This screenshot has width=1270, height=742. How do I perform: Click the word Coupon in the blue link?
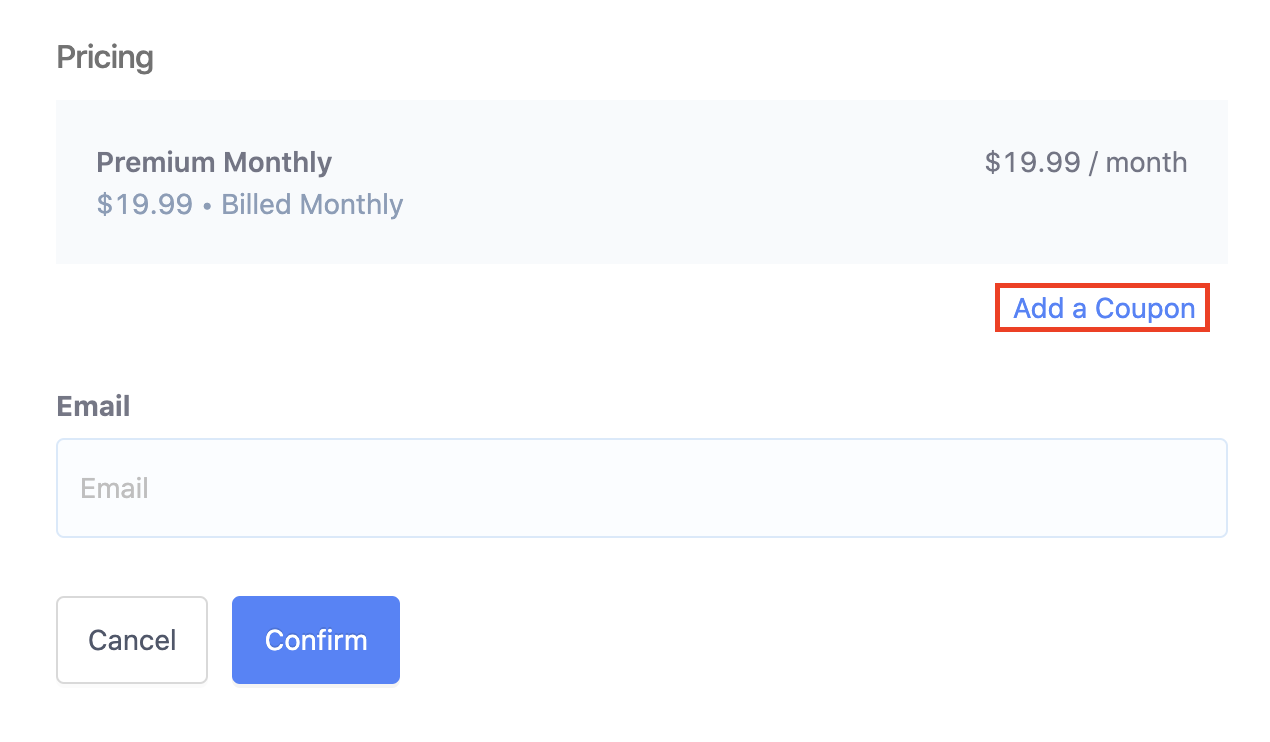[1145, 309]
